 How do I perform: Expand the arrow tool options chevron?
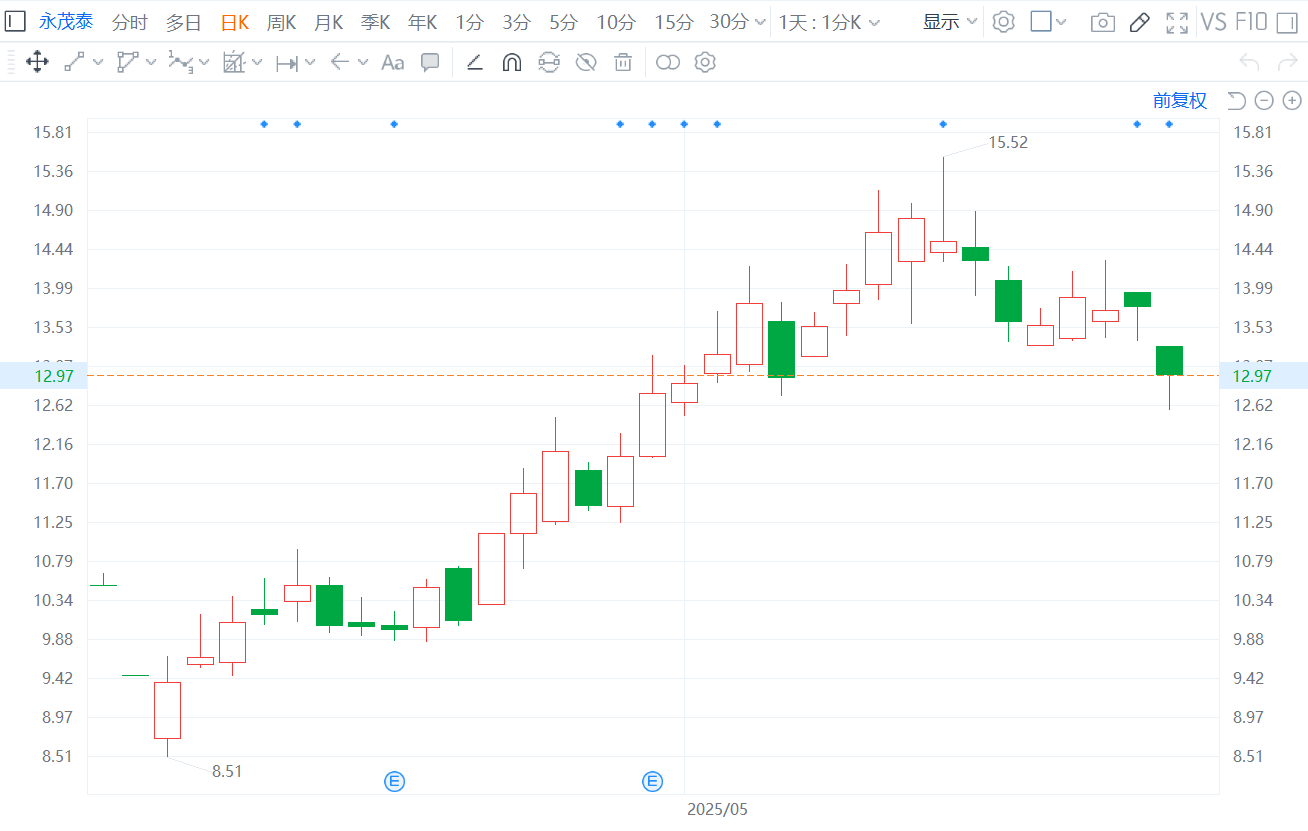362,62
